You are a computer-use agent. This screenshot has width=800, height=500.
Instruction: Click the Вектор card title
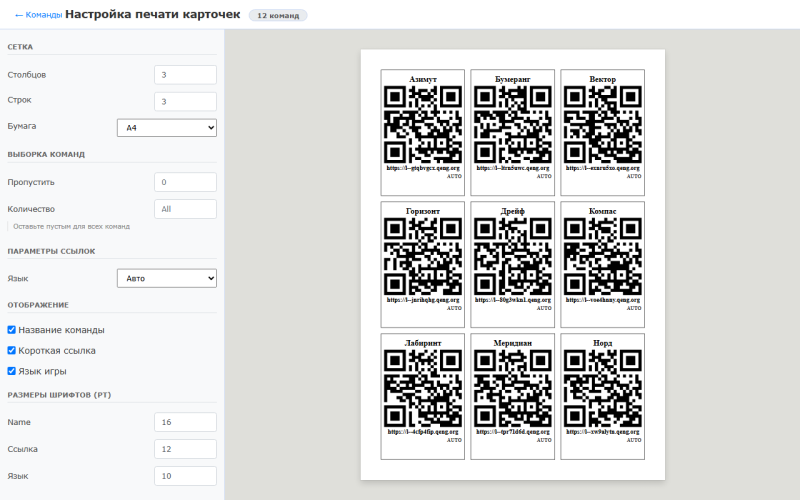point(603,79)
